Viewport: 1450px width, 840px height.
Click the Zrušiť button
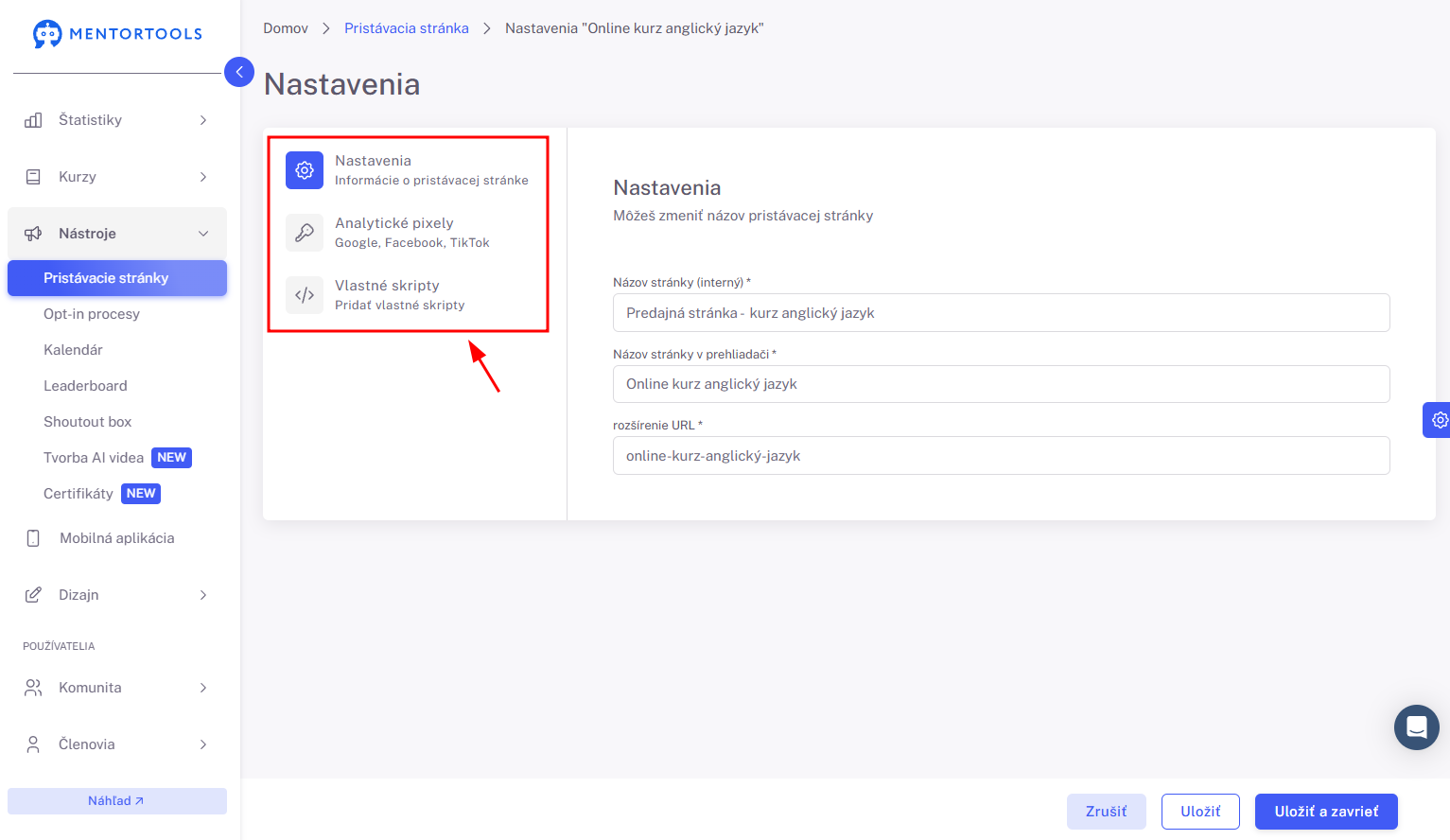point(1107,812)
